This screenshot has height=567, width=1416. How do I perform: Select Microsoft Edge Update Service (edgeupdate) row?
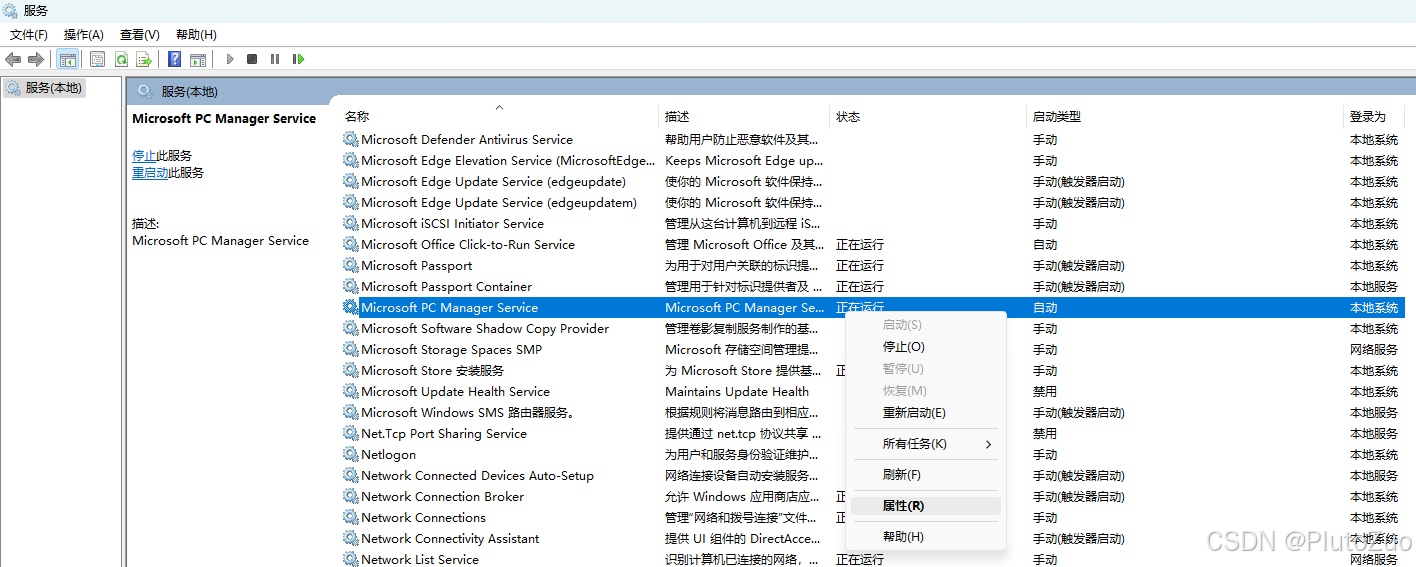(872, 181)
